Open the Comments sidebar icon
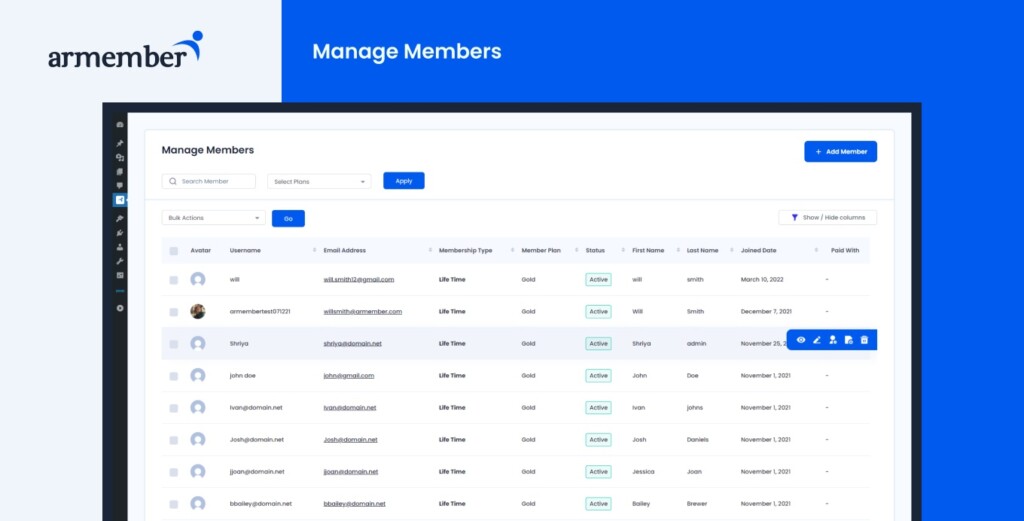This screenshot has width=1024, height=521. 120,186
